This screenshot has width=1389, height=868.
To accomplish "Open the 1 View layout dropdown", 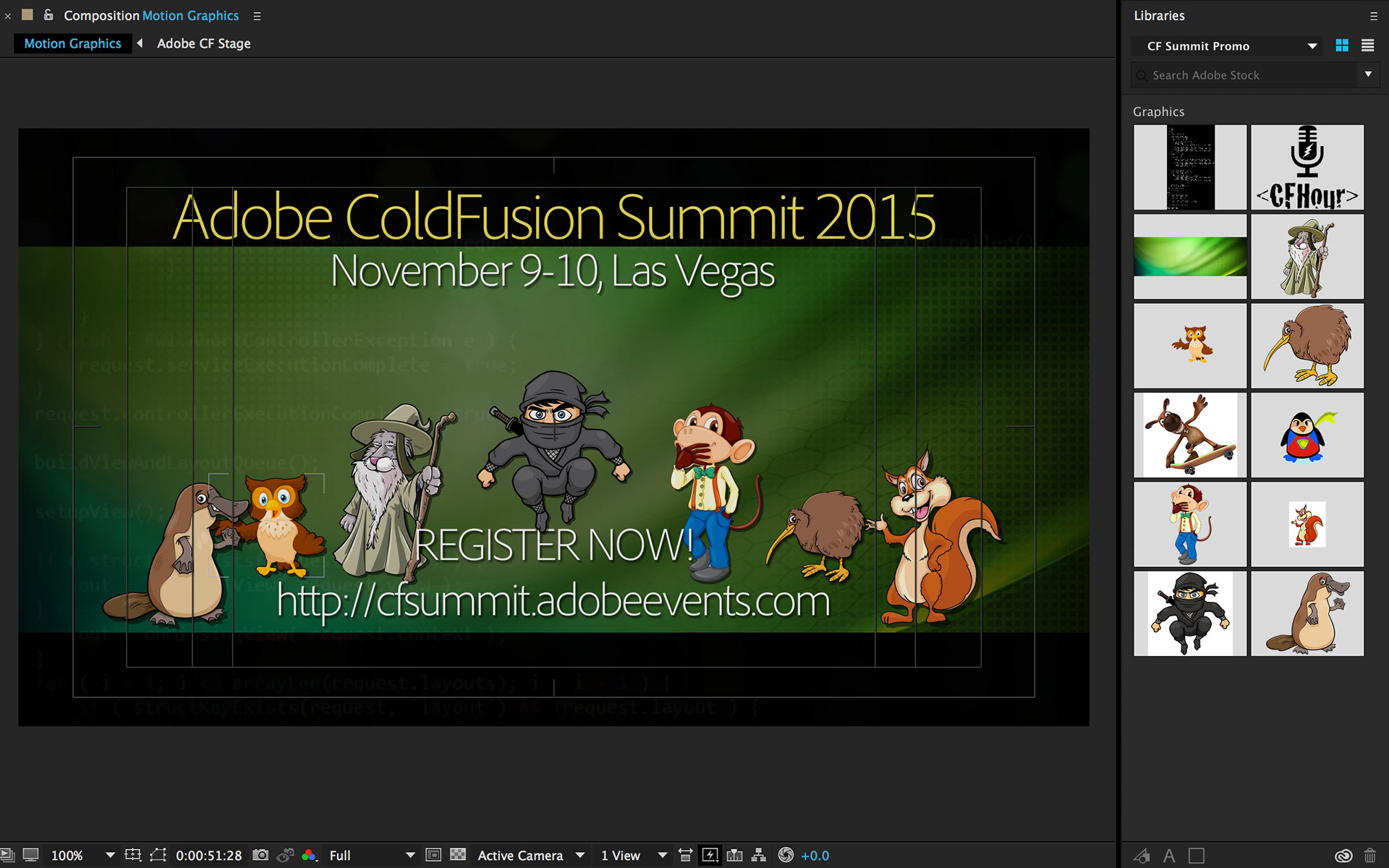I will tap(633, 855).
